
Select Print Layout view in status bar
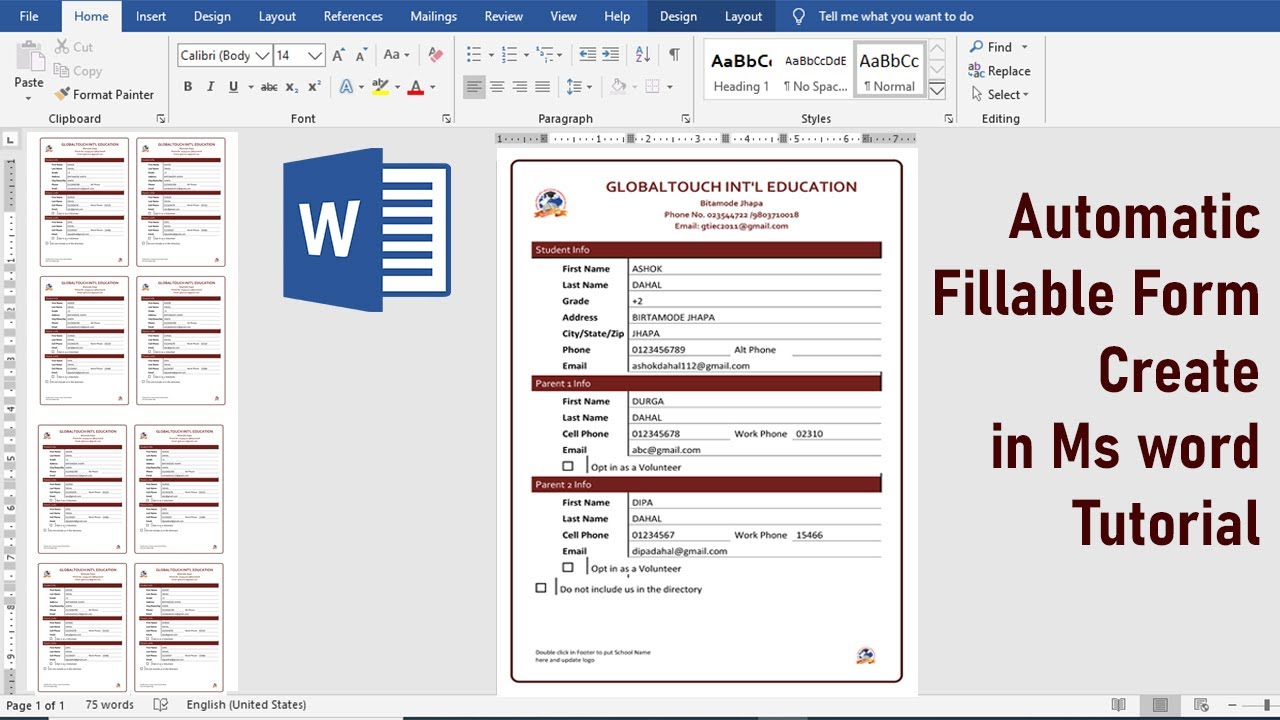pos(1160,705)
